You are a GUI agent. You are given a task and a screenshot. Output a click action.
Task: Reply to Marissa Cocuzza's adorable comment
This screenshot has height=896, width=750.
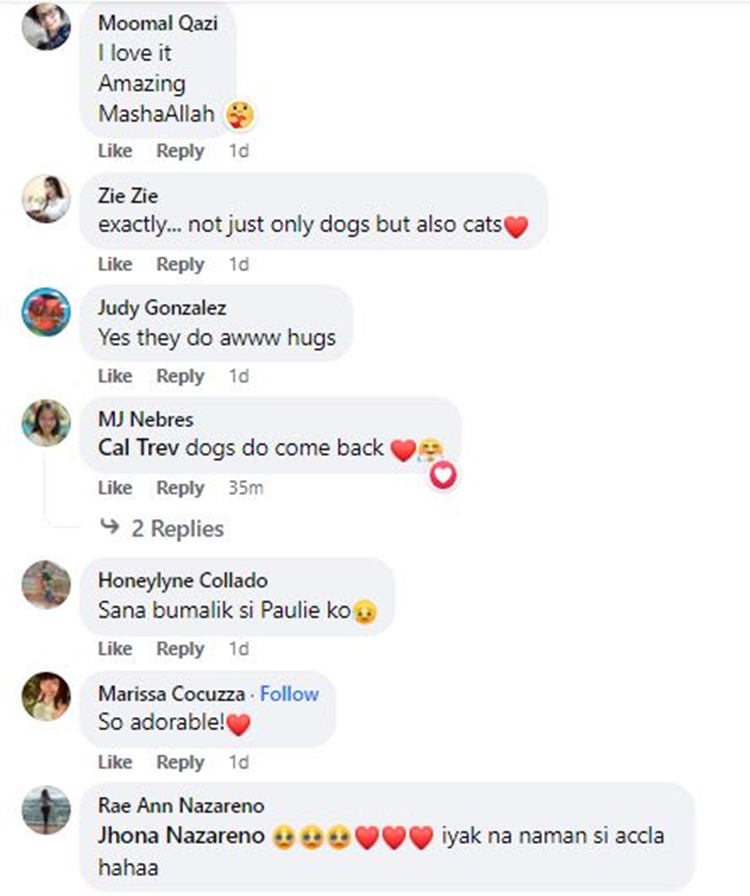tap(180, 762)
